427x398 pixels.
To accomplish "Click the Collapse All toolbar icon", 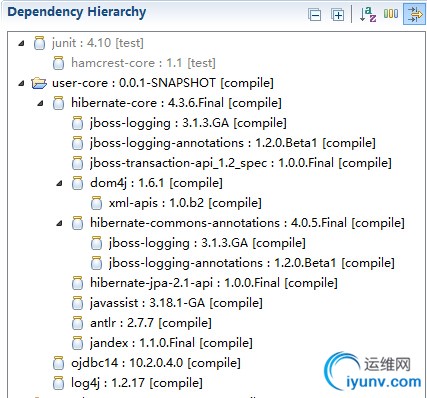I will coord(315,15).
